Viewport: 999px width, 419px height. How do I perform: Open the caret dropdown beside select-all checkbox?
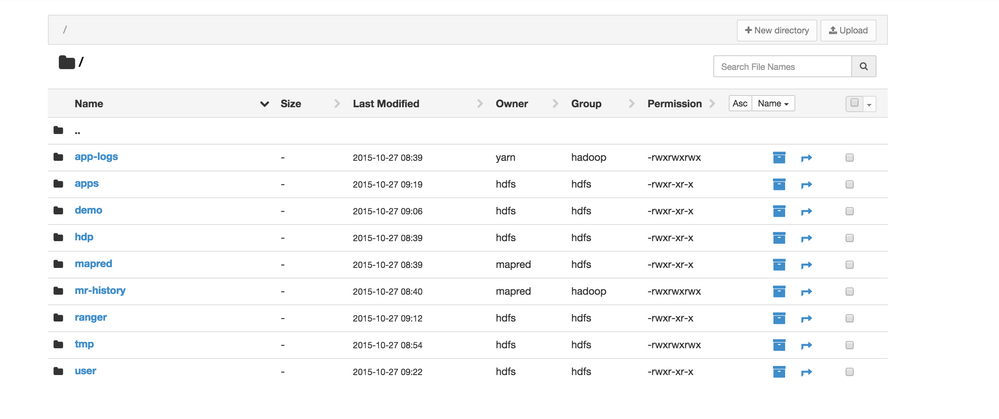pos(870,104)
